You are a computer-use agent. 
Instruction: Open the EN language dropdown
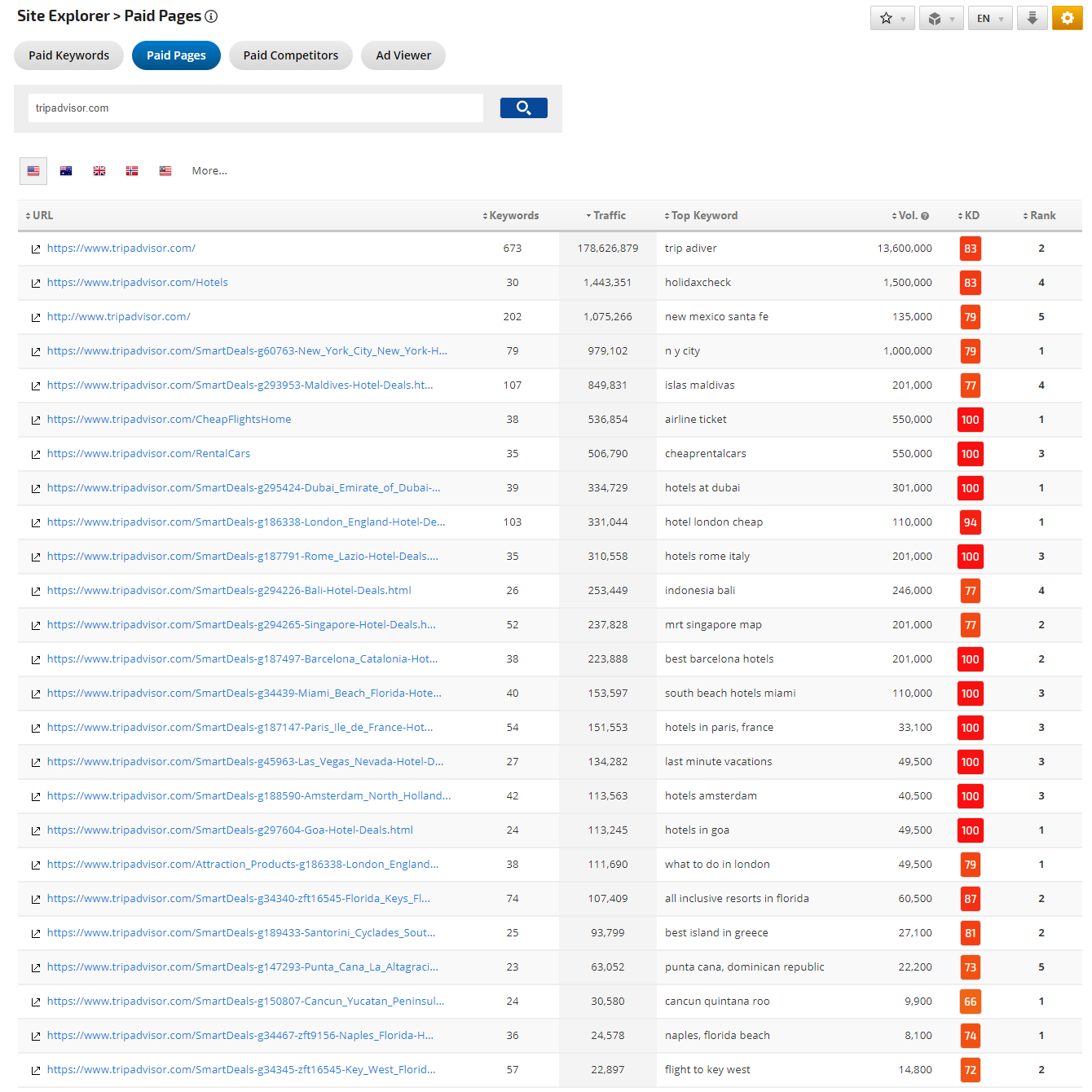coord(989,18)
